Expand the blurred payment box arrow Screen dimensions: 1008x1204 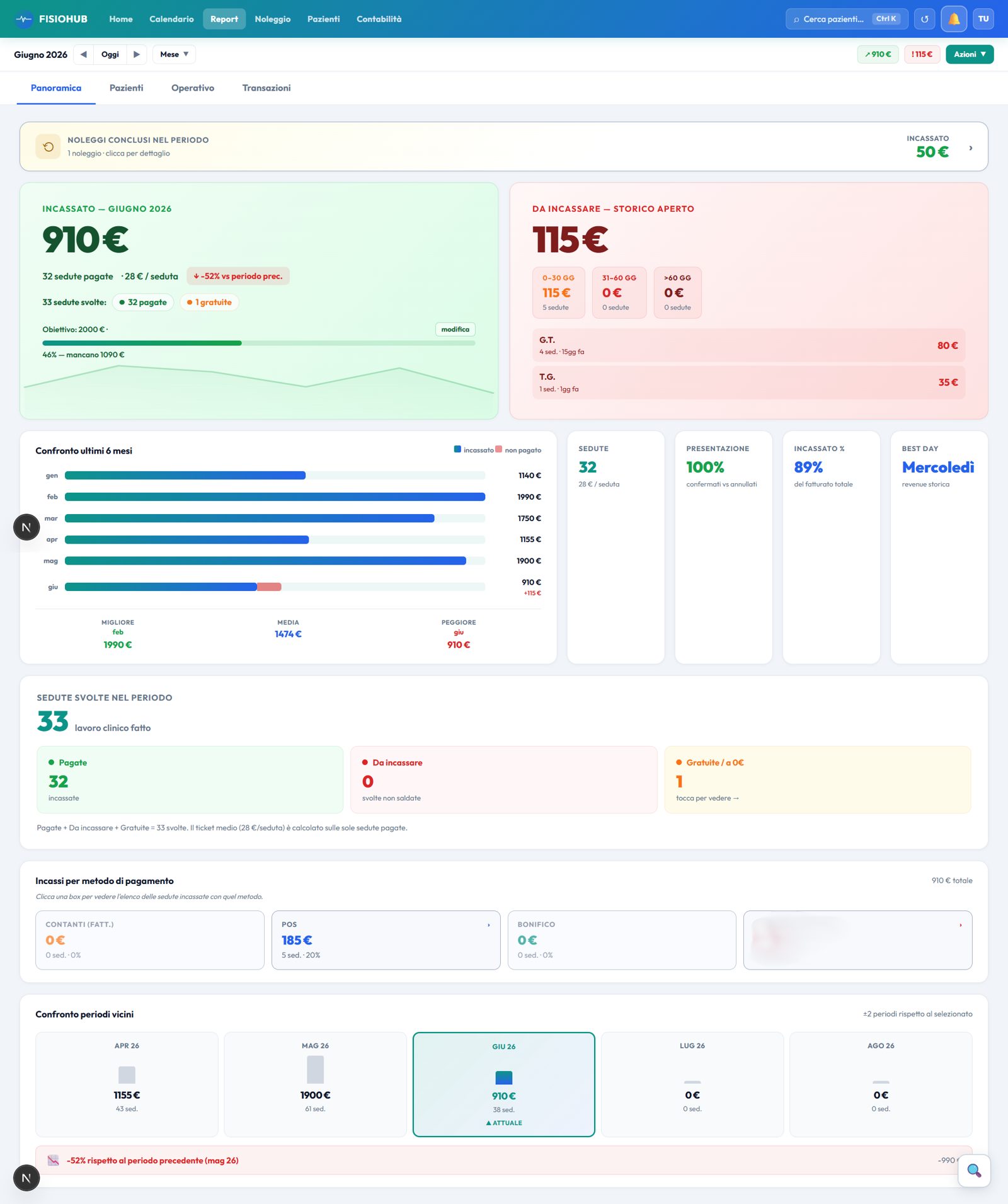(x=961, y=925)
